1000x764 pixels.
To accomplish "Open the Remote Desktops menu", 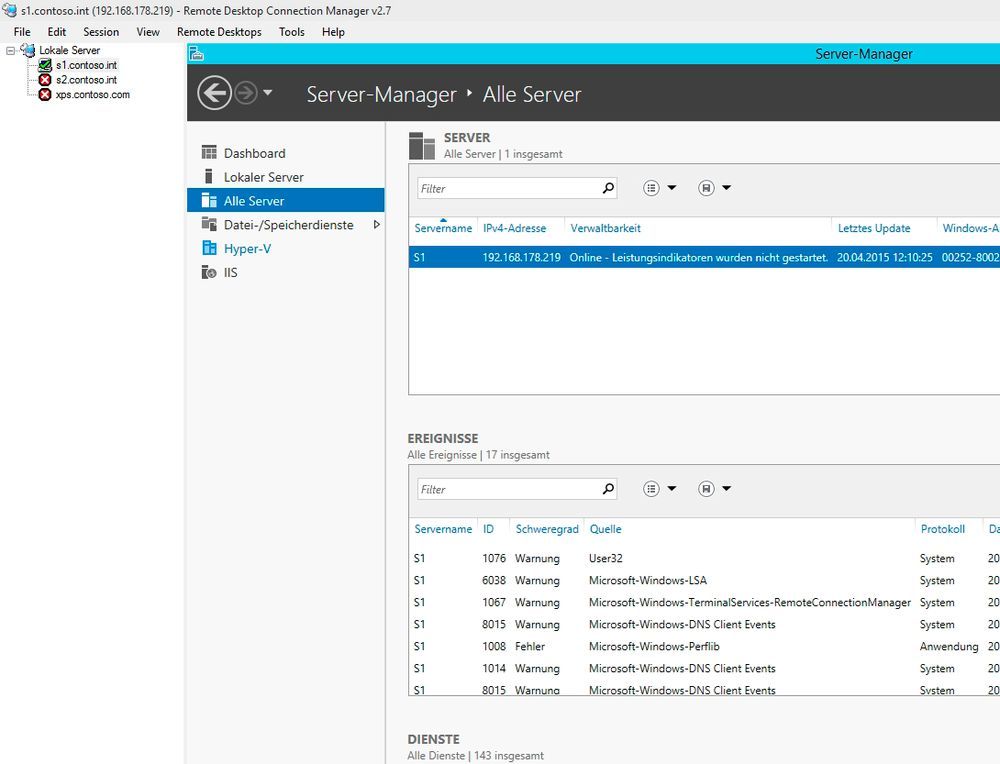I will 219,32.
